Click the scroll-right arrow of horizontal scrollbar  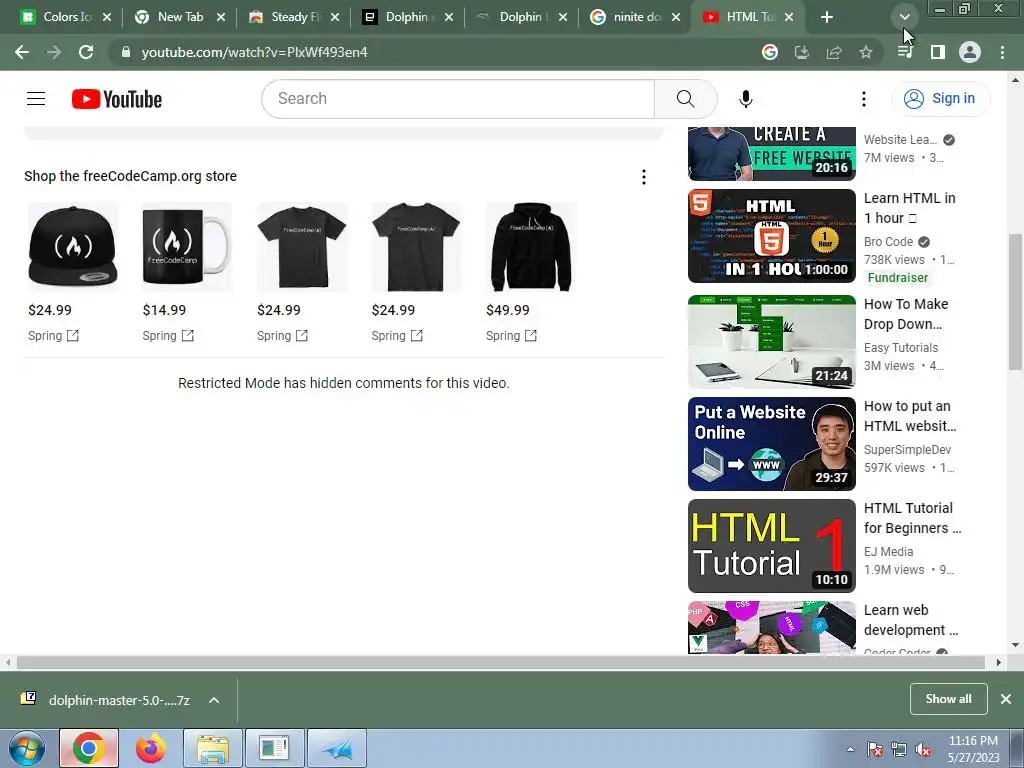coord(999,662)
